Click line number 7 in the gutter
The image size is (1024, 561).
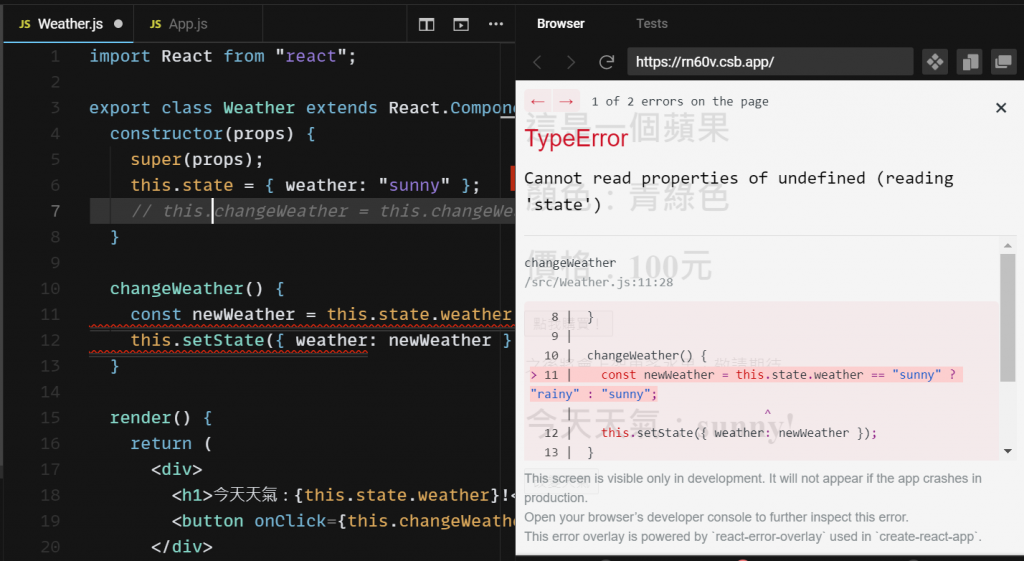click(55, 211)
